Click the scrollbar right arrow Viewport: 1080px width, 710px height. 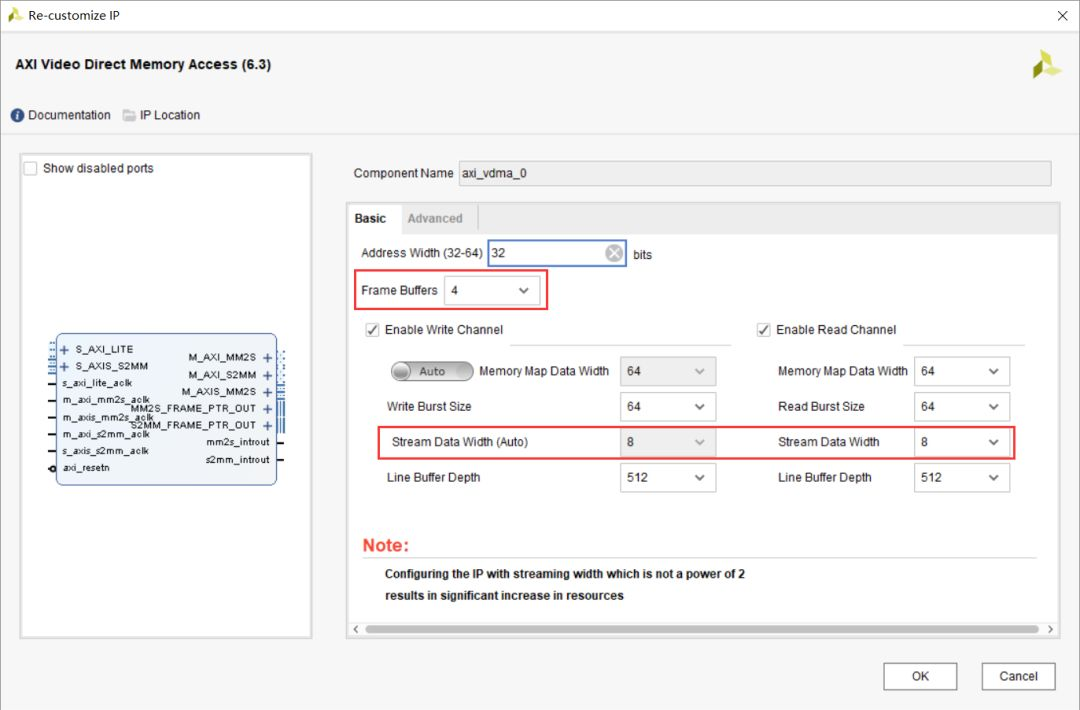pos(1050,629)
